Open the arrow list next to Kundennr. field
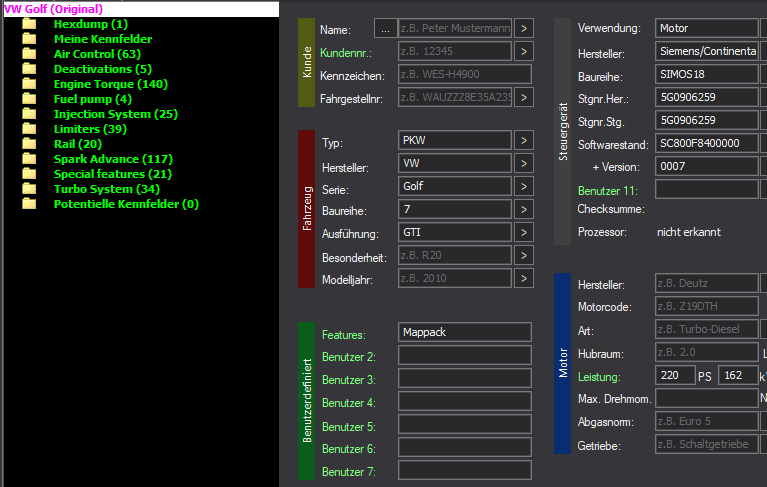The width and height of the screenshot is (767, 487). [x=524, y=51]
